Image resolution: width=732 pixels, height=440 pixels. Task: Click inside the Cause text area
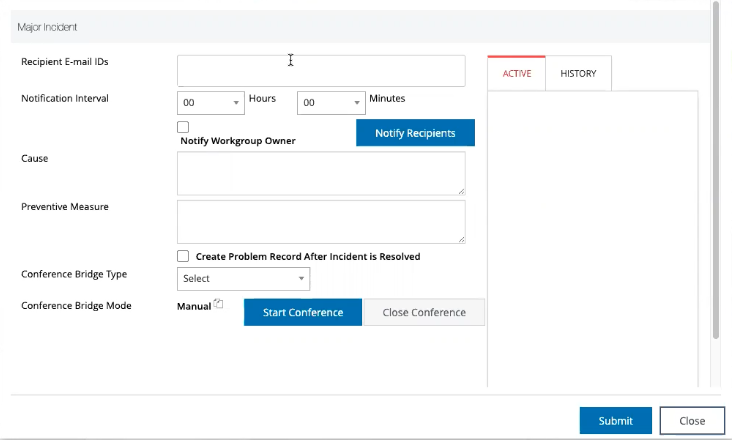coord(320,173)
